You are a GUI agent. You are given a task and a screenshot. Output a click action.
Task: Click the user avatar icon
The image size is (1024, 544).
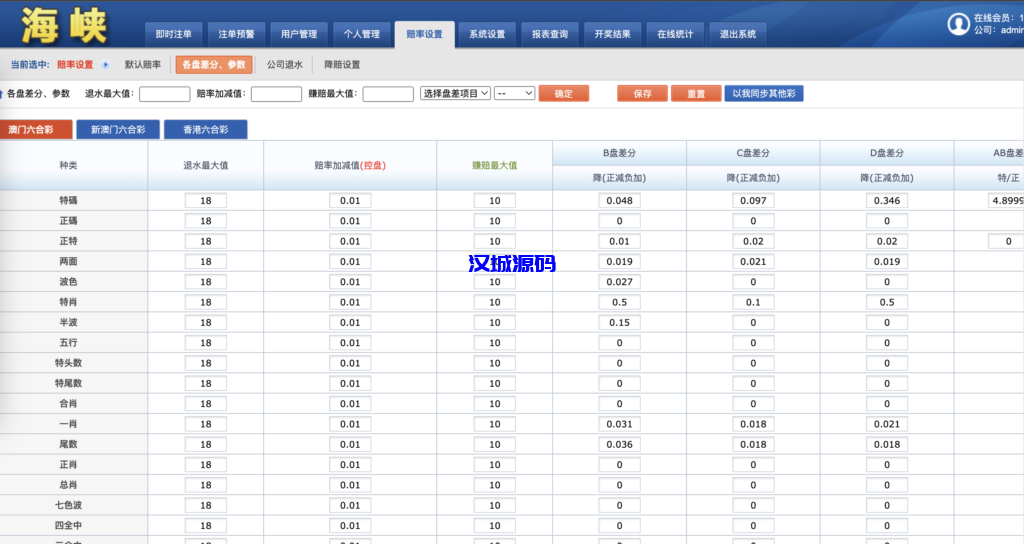958,24
